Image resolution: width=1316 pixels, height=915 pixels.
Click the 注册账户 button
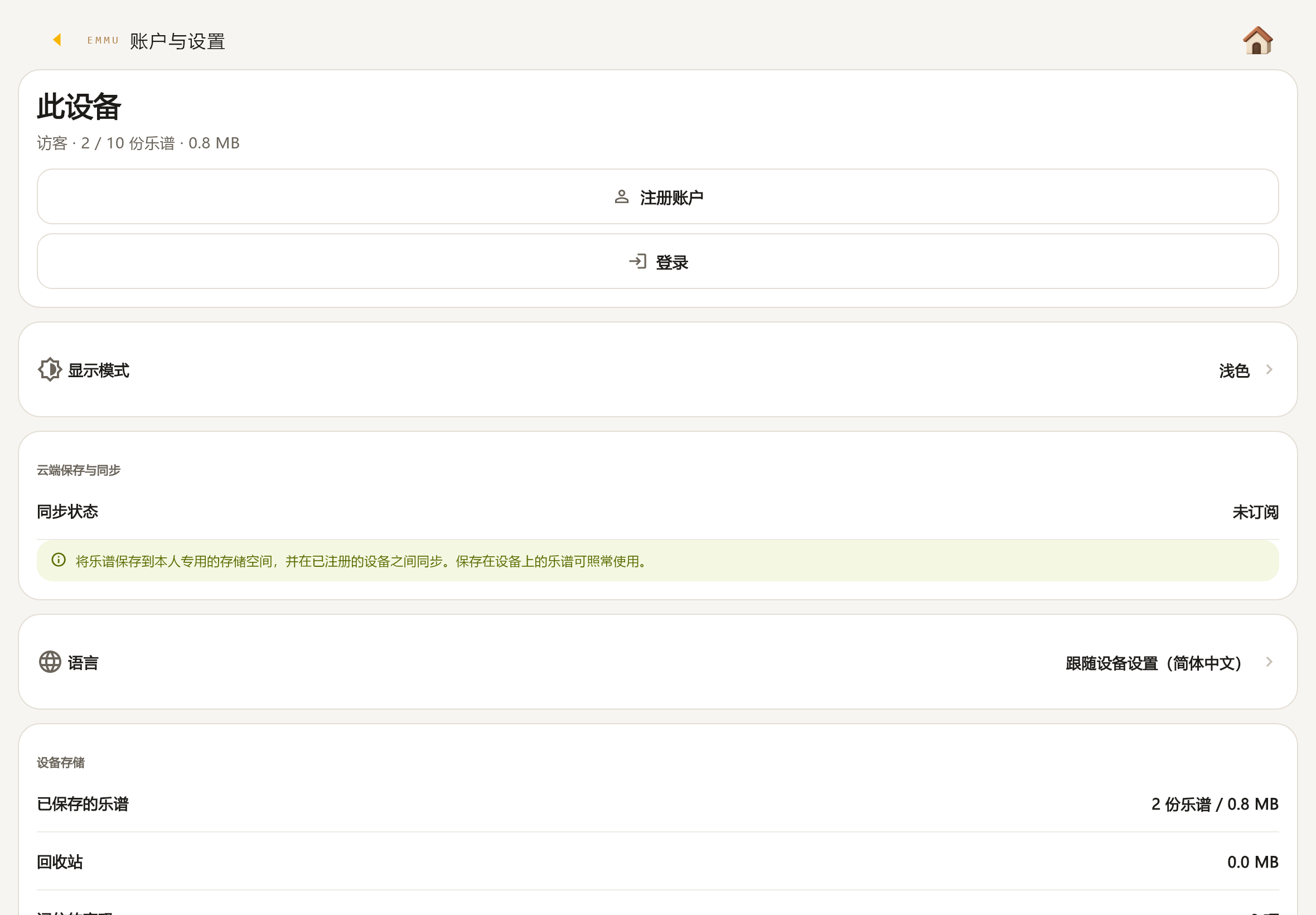(x=657, y=196)
